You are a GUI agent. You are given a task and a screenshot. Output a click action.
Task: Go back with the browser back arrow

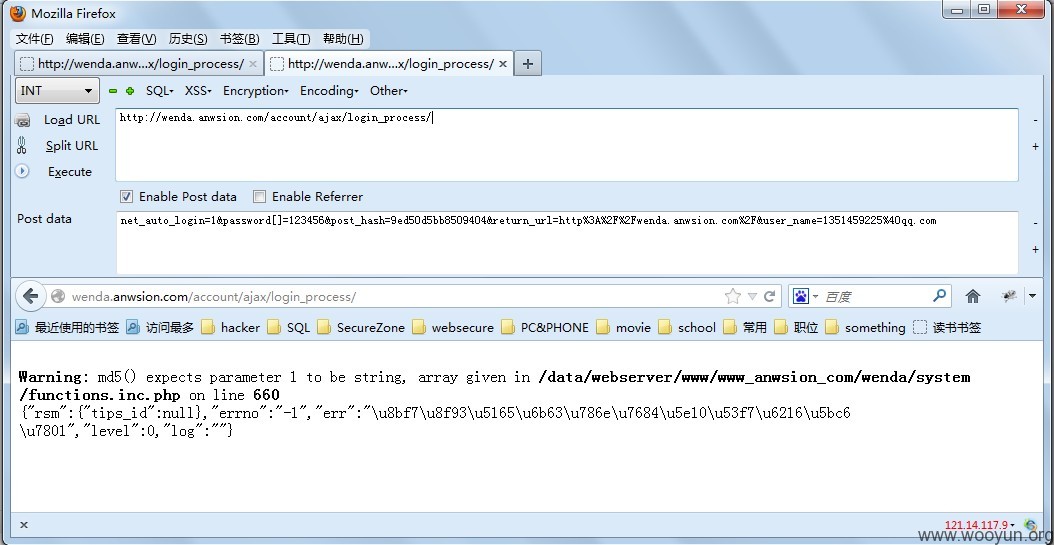click(30, 296)
